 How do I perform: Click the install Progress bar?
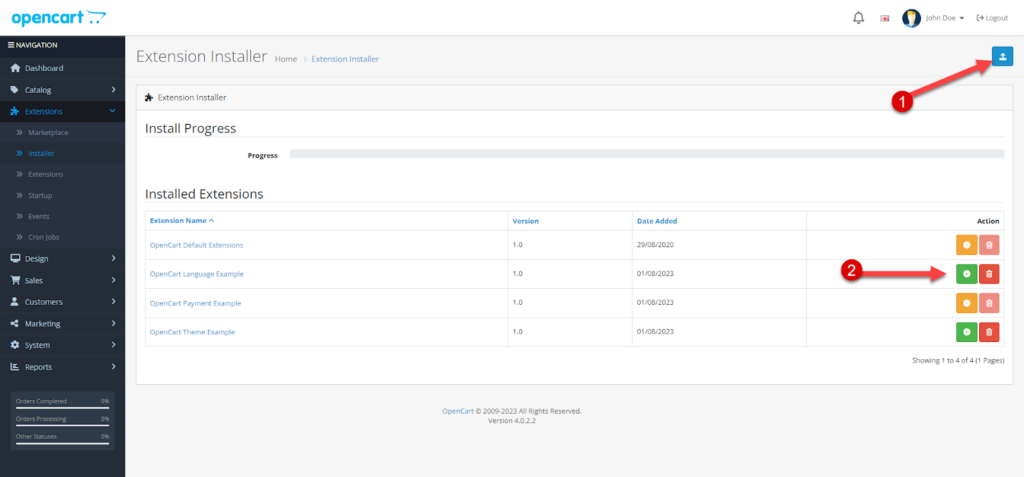point(647,154)
